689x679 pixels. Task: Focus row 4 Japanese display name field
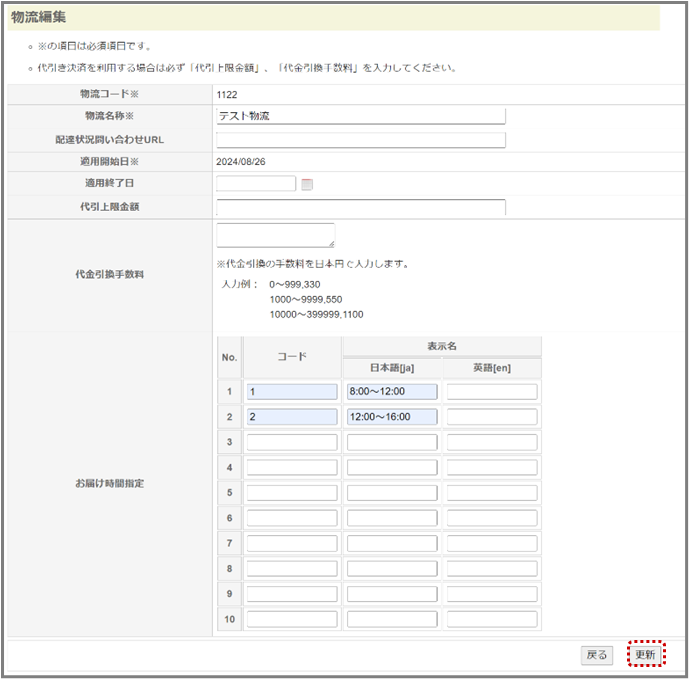click(392, 467)
